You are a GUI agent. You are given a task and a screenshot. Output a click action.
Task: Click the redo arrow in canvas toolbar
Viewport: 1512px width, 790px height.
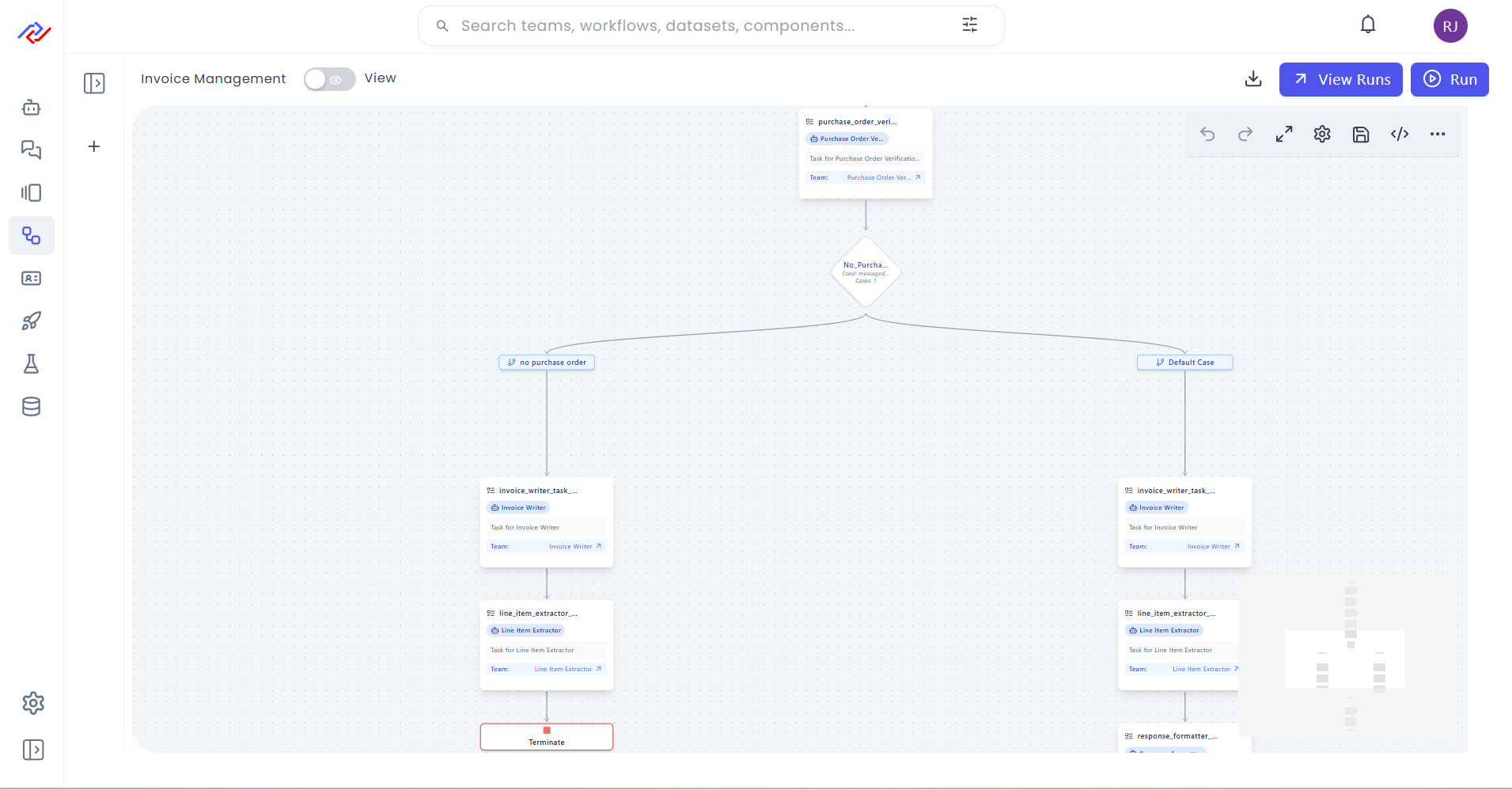[x=1245, y=135]
